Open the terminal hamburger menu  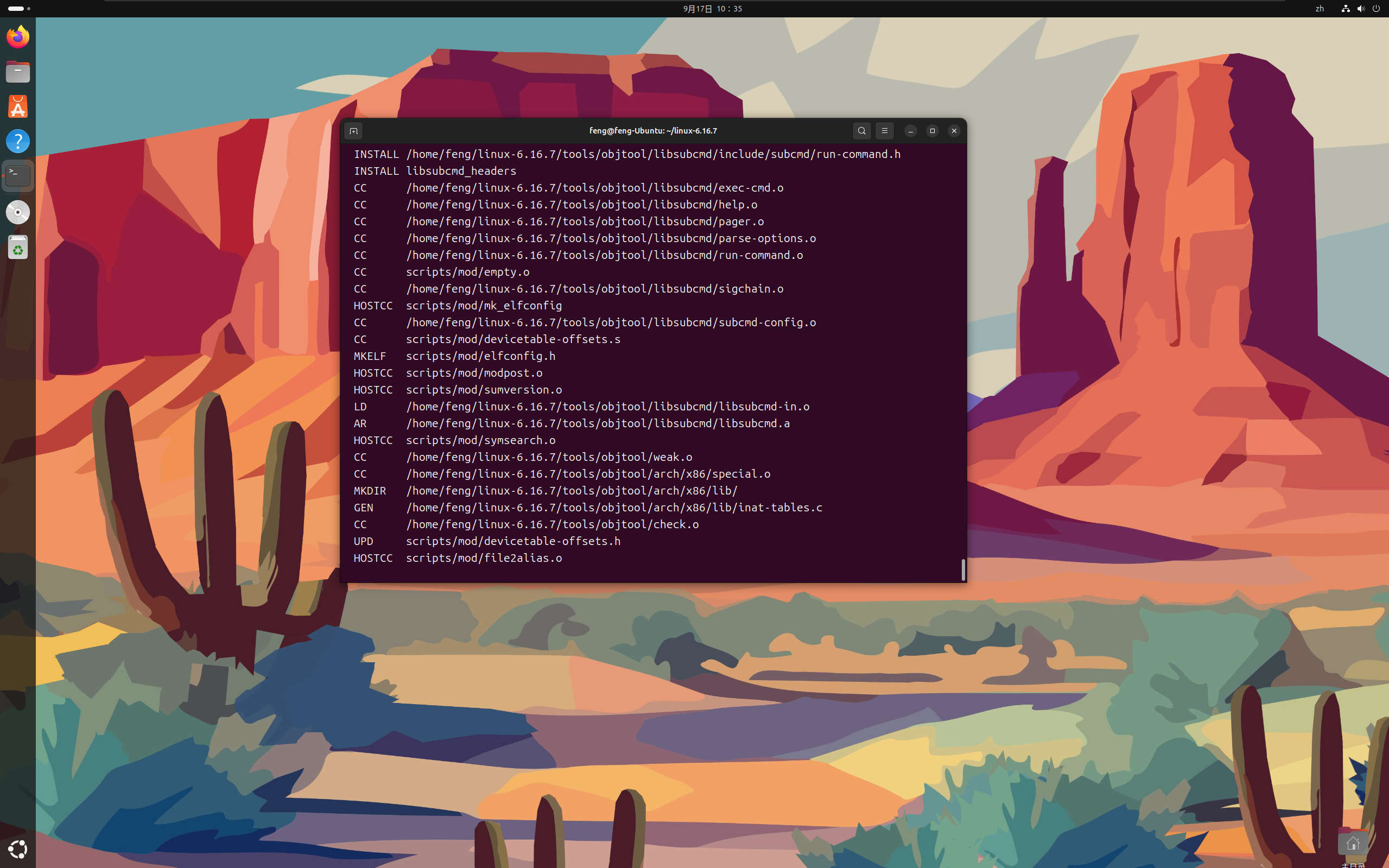(885, 131)
